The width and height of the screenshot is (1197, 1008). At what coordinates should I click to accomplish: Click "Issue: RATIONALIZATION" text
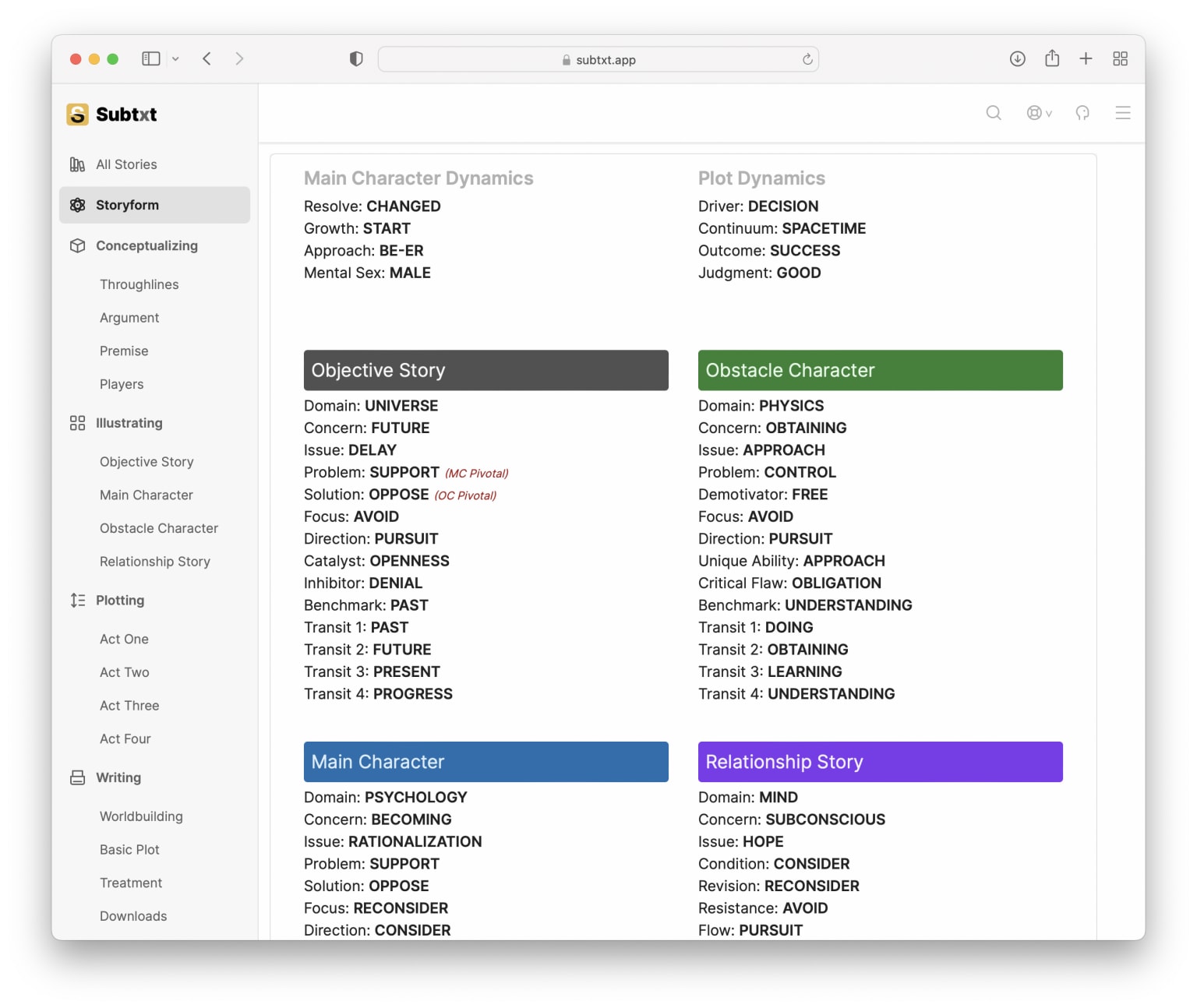pyautogui.click(x=393, y=842)
